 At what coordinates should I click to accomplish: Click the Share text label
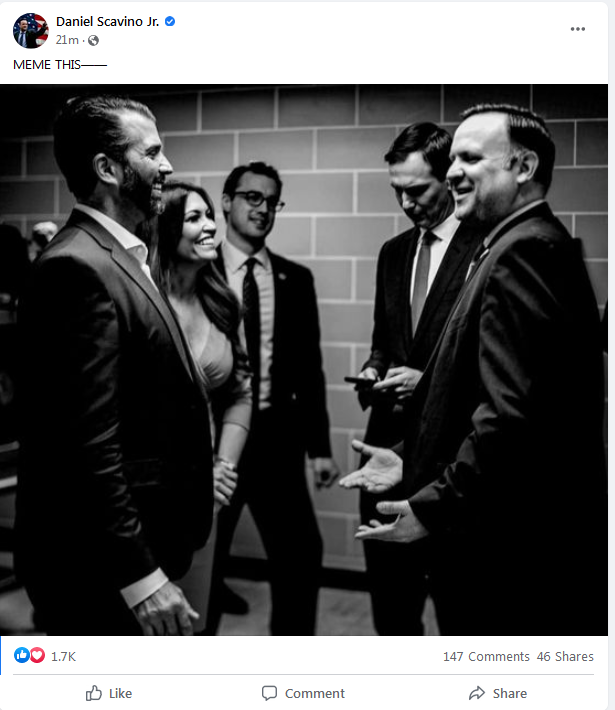[x=510, y=694]
